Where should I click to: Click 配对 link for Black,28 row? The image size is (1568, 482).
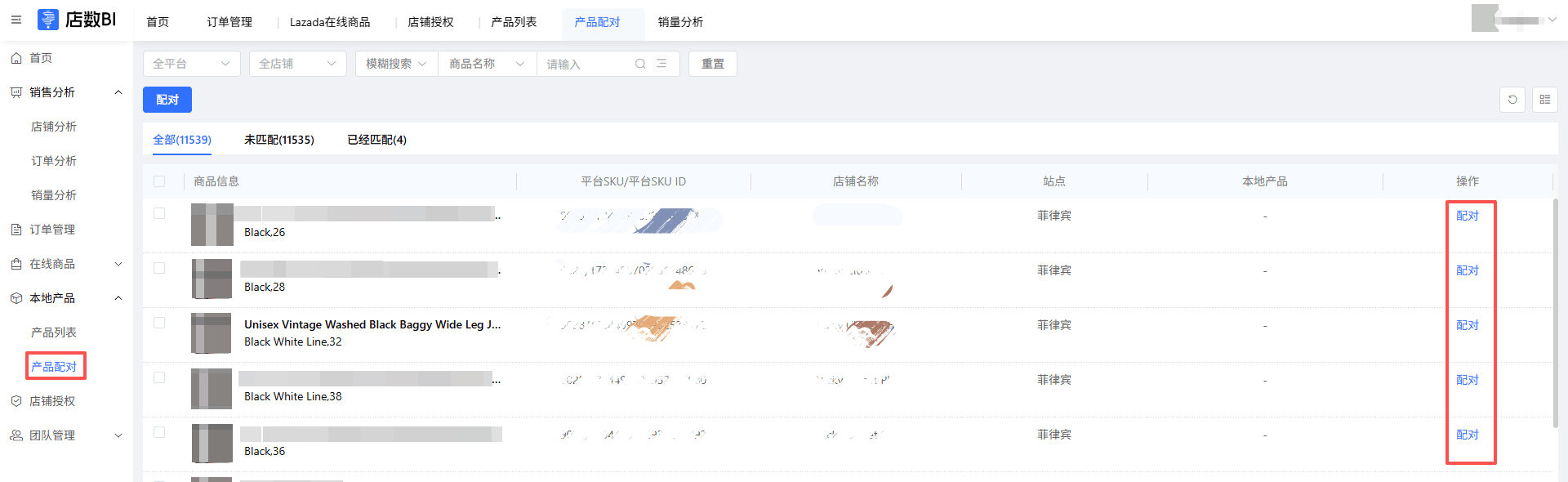[x=1468, y=270]
